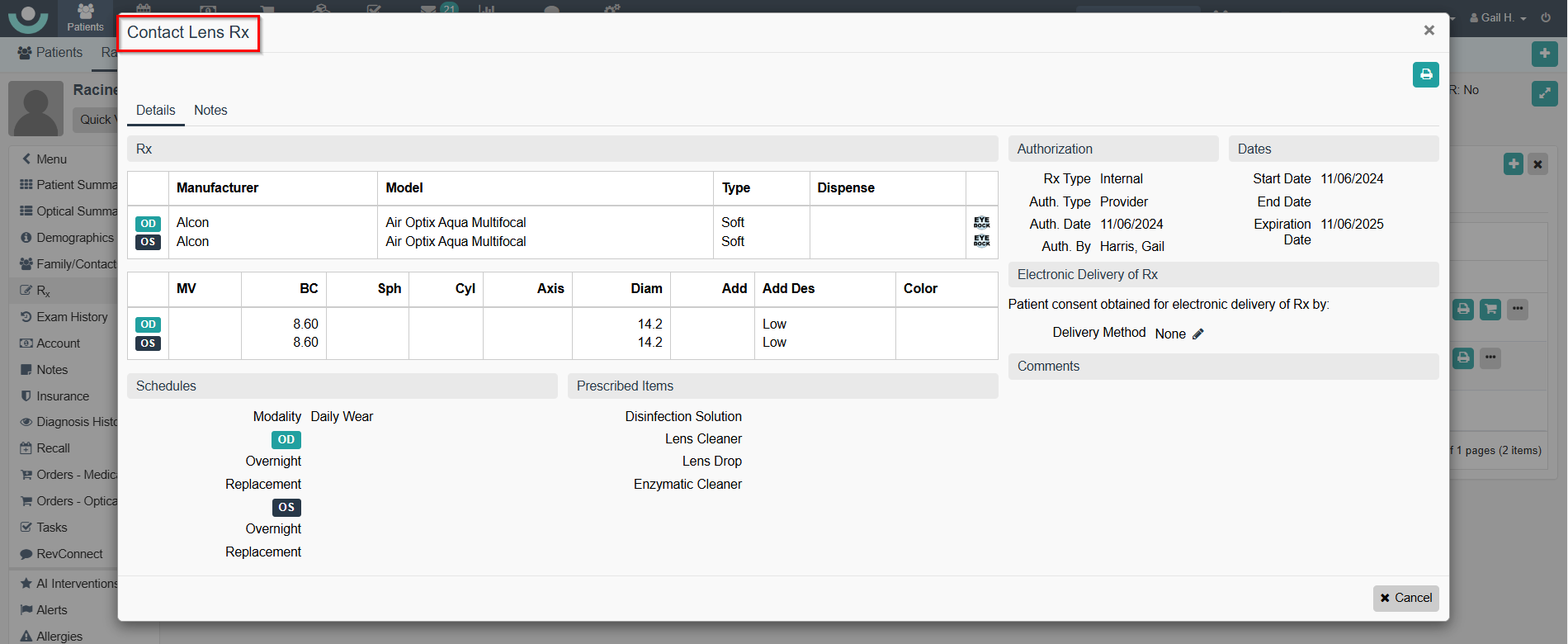Open the first row's ellipsis more-options menu
This screenshot has width=1568, height=644.
pyautogui.click(x=1517, y=310)
